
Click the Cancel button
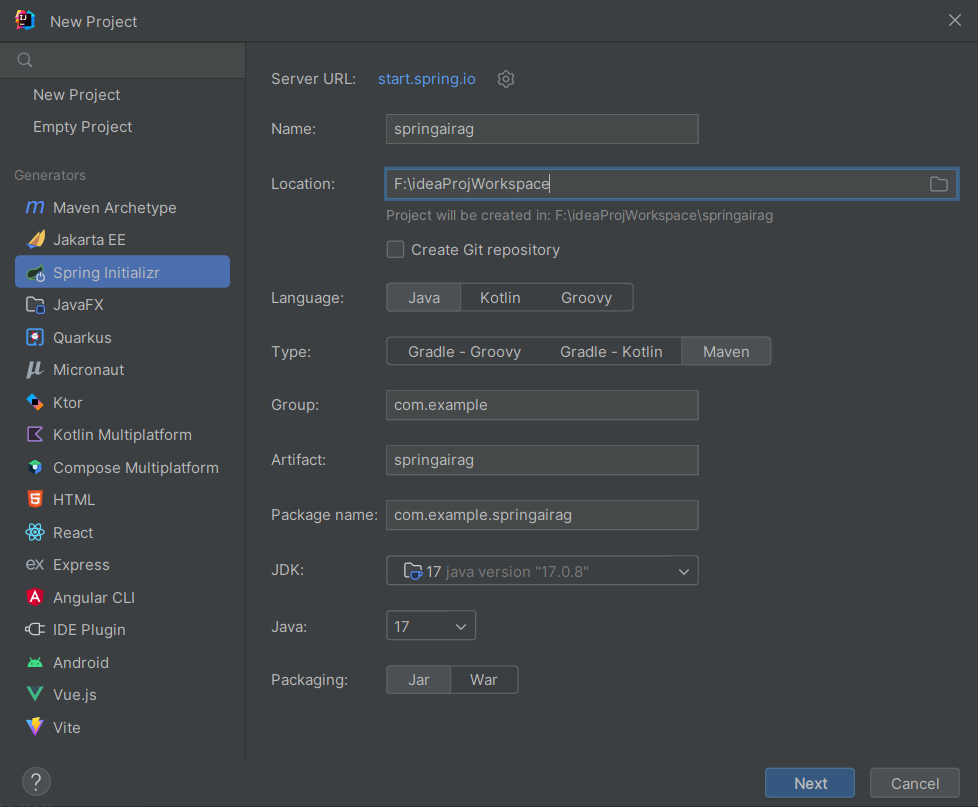coord(914,783)
